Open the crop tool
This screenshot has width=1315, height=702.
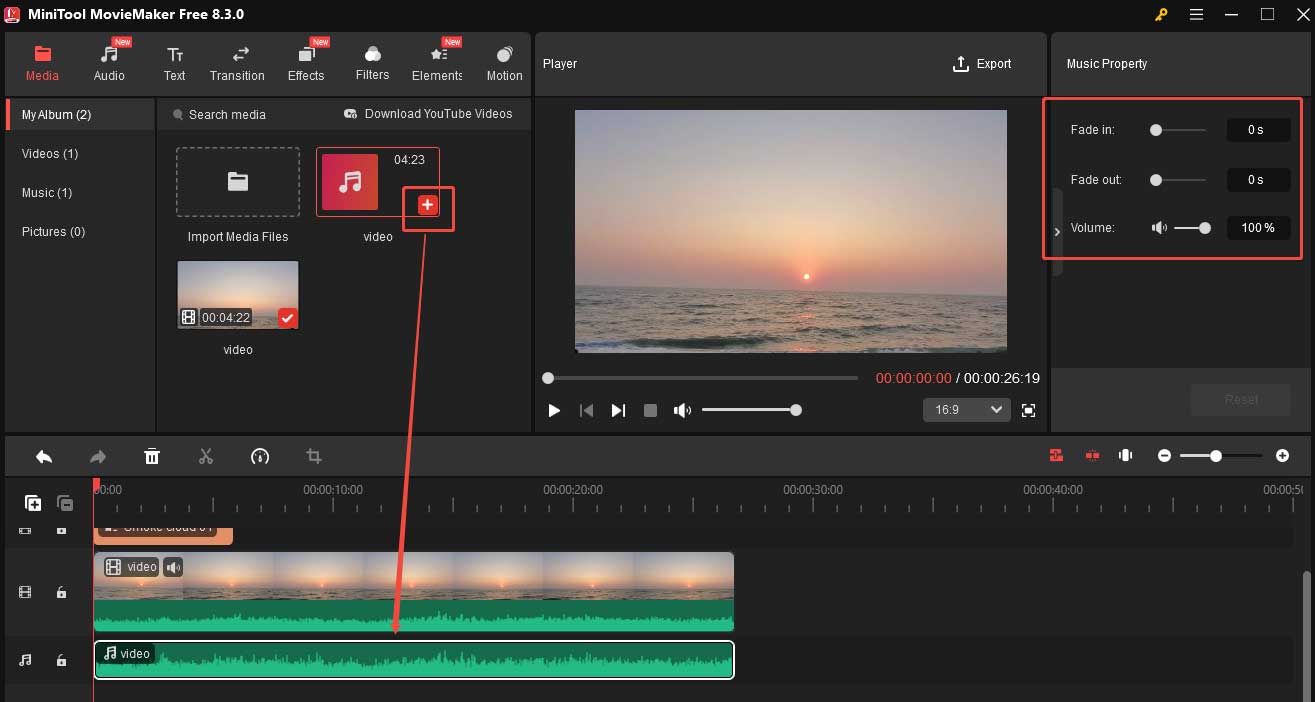point(314,456)
